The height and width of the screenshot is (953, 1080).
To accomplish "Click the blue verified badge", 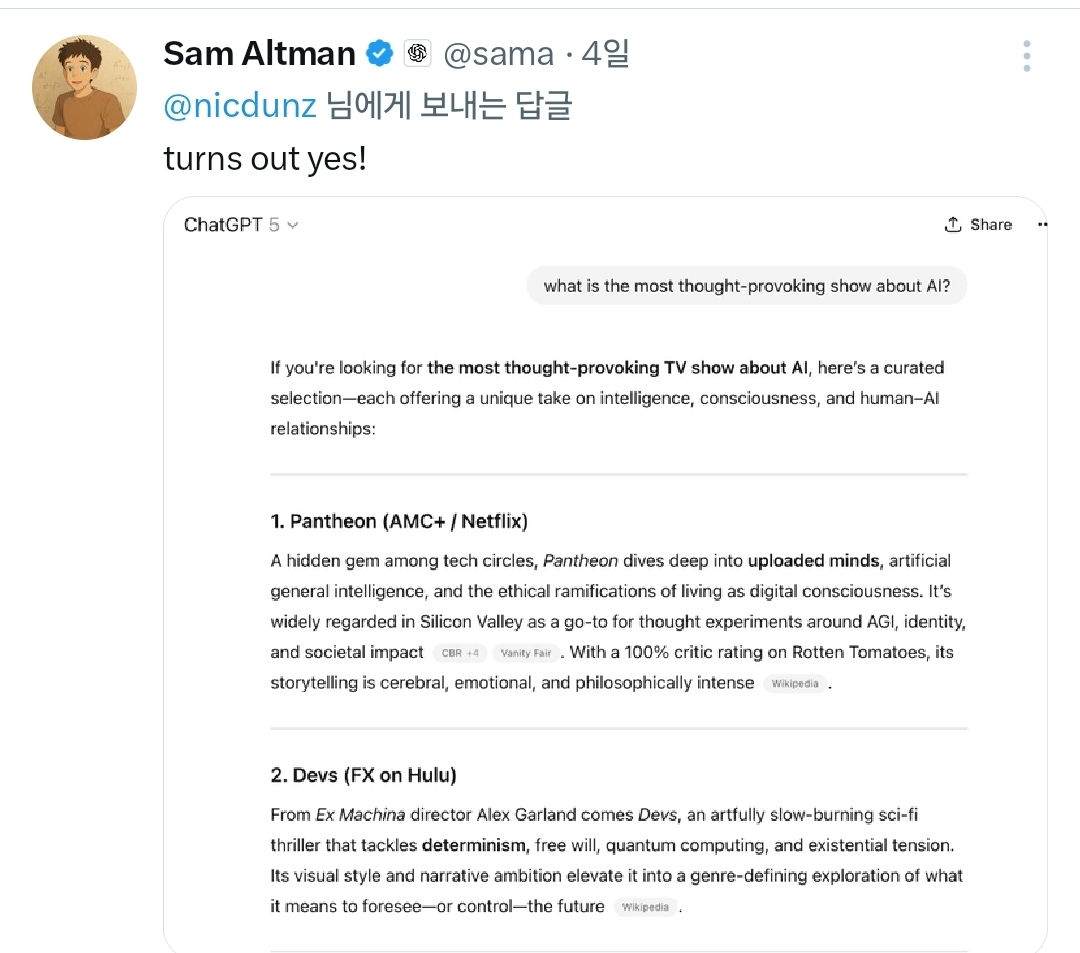I will (380, 54).
